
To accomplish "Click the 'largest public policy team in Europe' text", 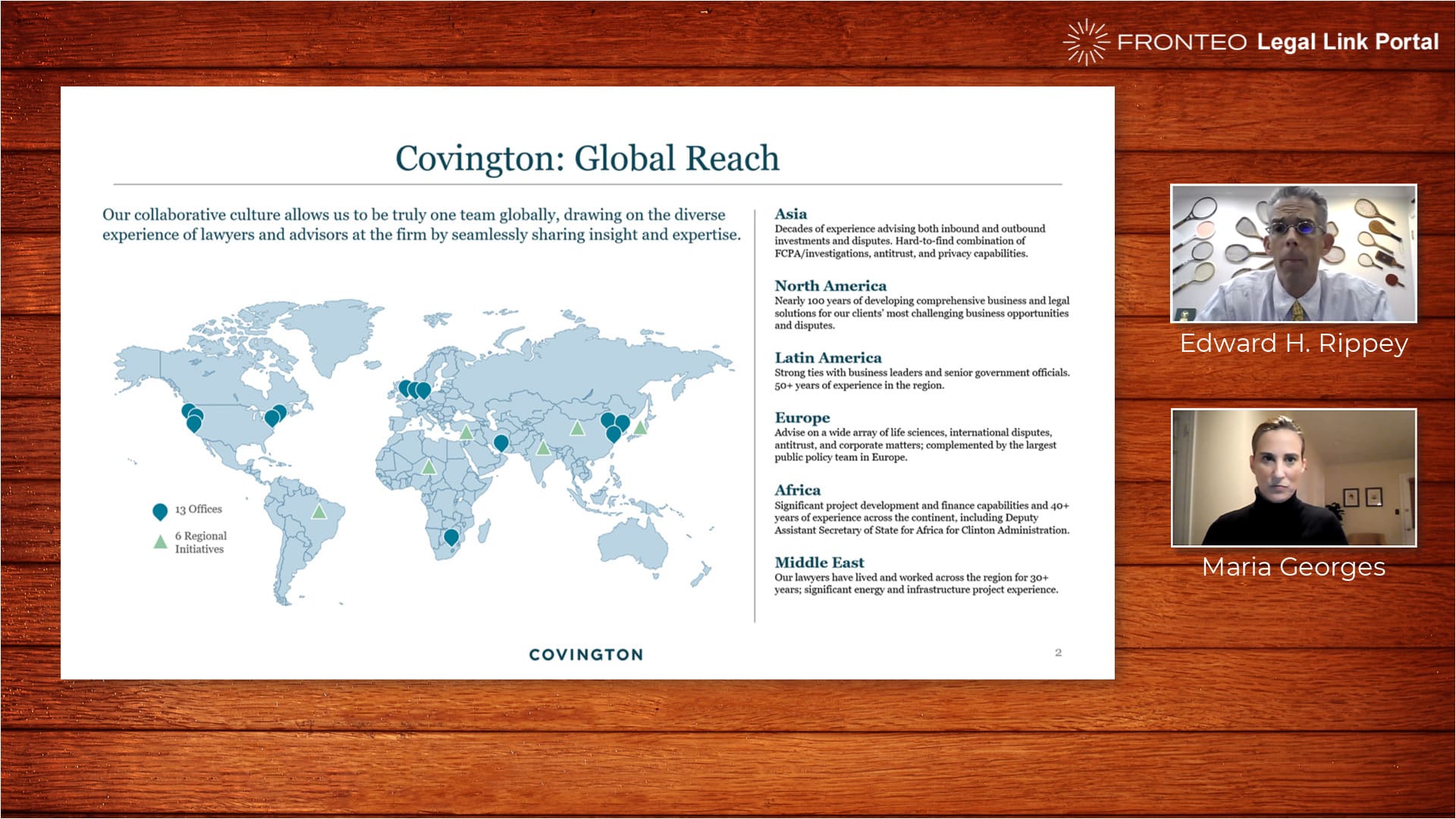I will (915, 451).
